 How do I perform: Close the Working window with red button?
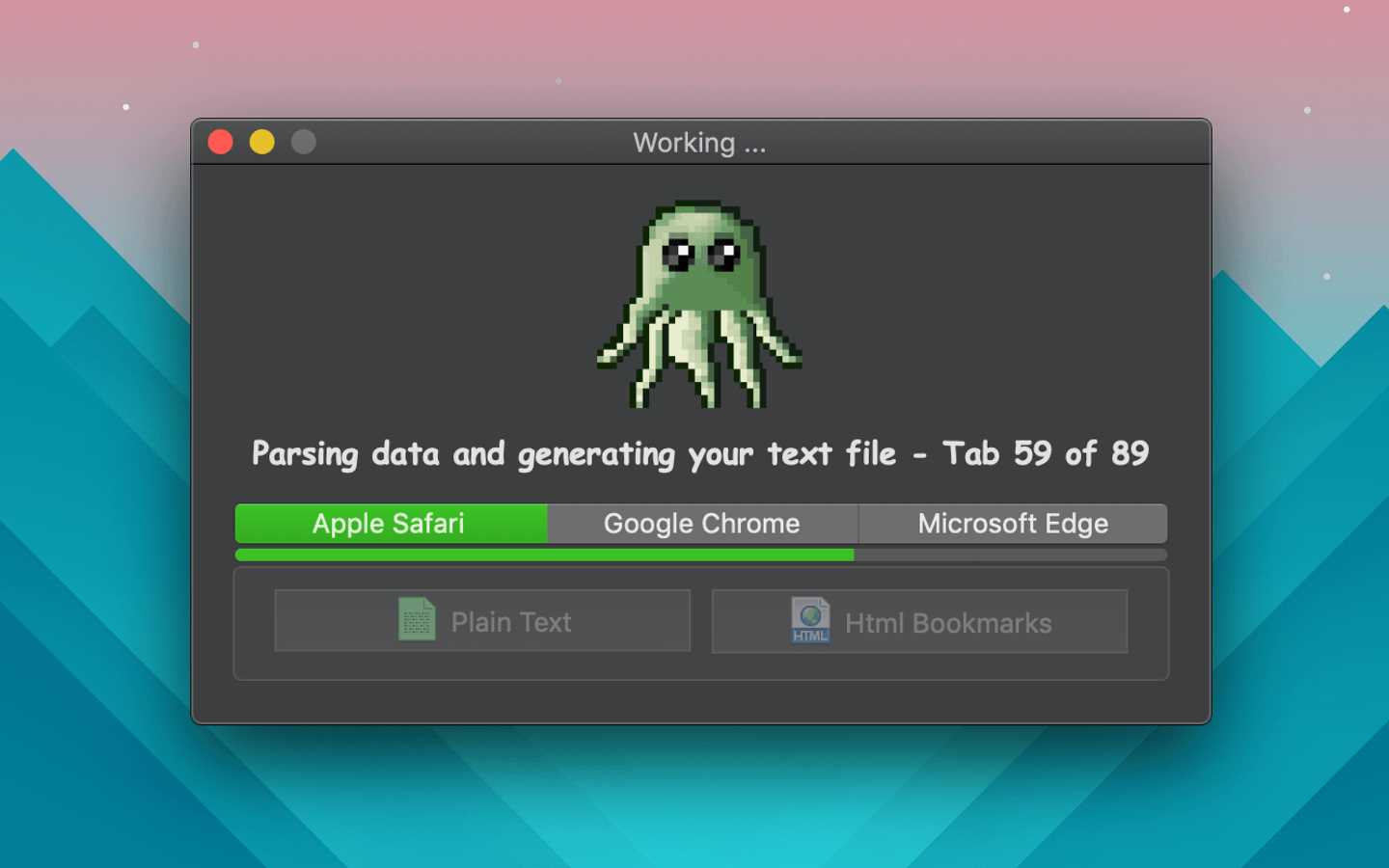(221, 143)
